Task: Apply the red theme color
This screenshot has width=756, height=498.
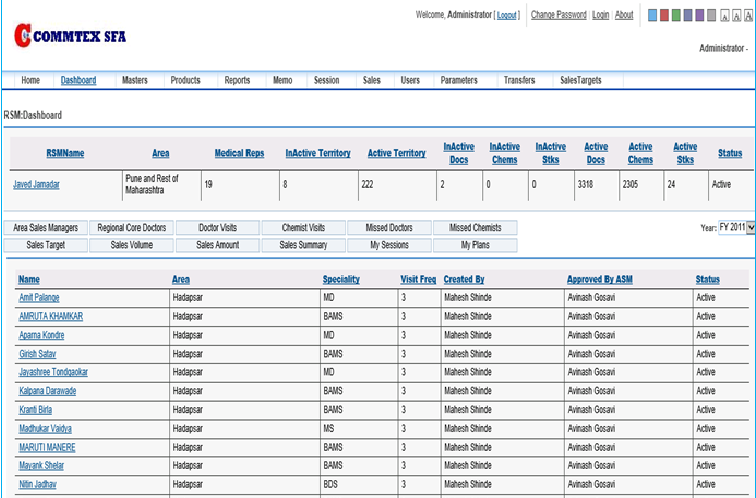Action: tap(665, 16)
